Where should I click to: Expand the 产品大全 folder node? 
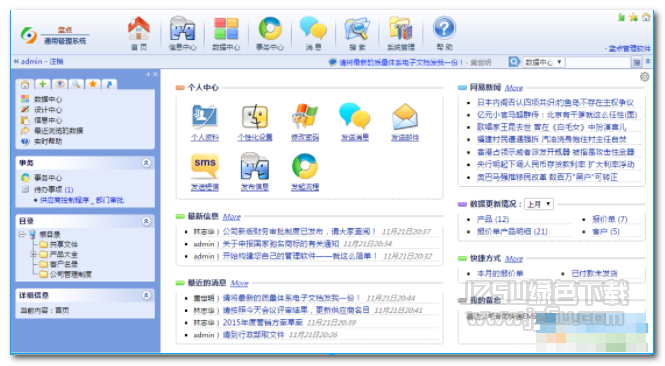tap(34, 254)
